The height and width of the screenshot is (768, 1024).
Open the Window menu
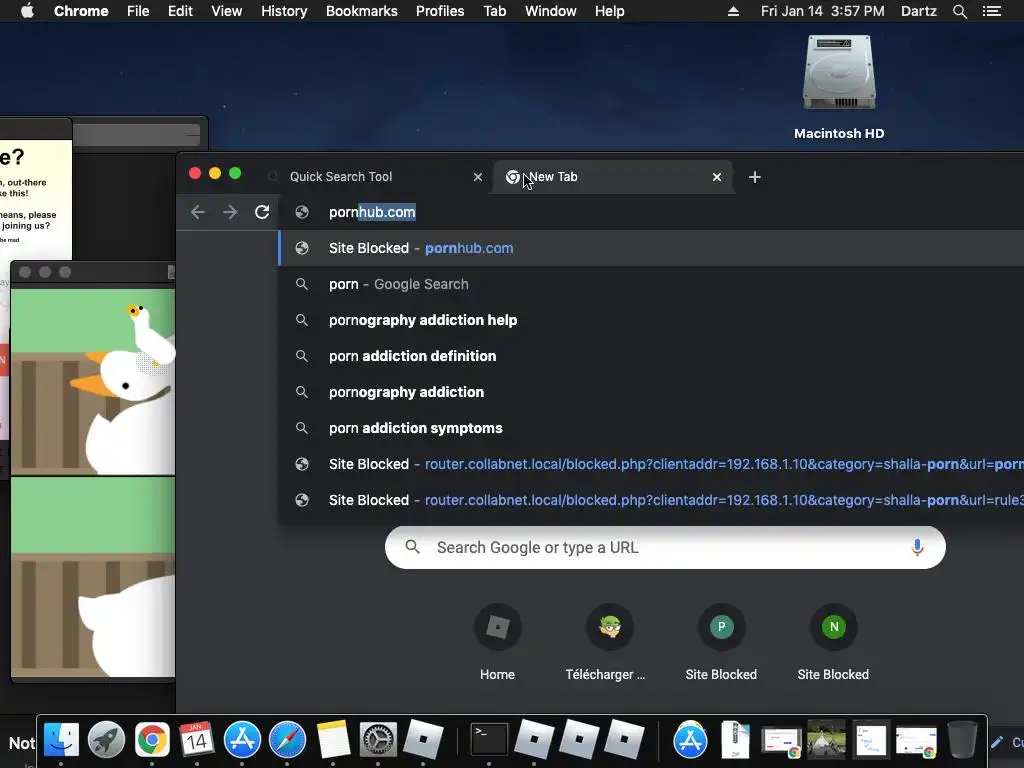(x=551, y=11)
